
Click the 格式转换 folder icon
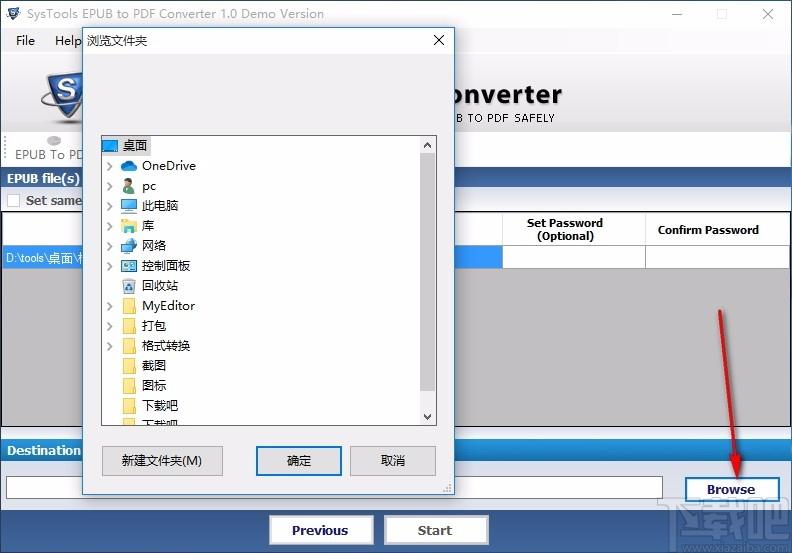(x=129, y=346)
